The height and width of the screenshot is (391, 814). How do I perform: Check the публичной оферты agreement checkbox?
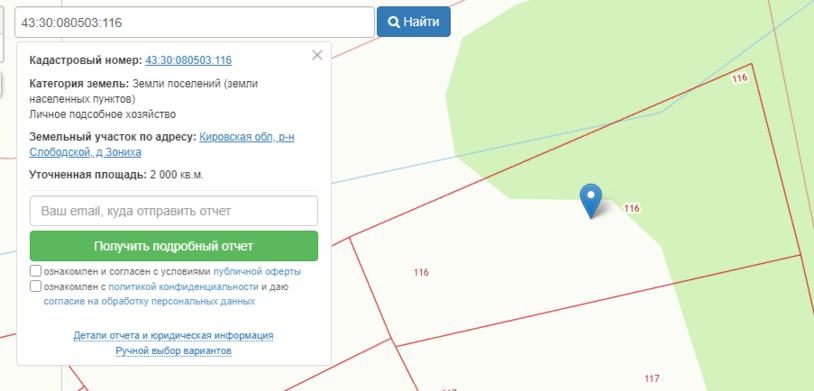coord(36,271)
